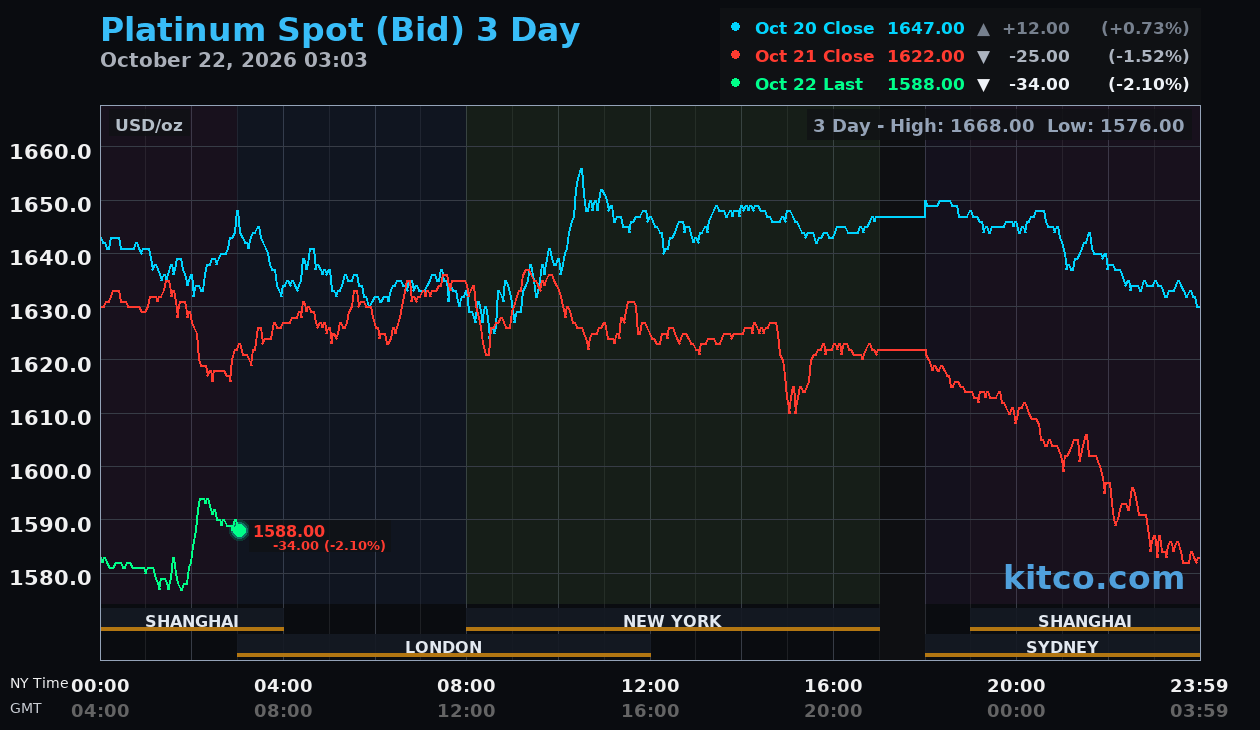Click the 1630.0 y-axis label
The image size is (1260, 730).
coord(51,311)
